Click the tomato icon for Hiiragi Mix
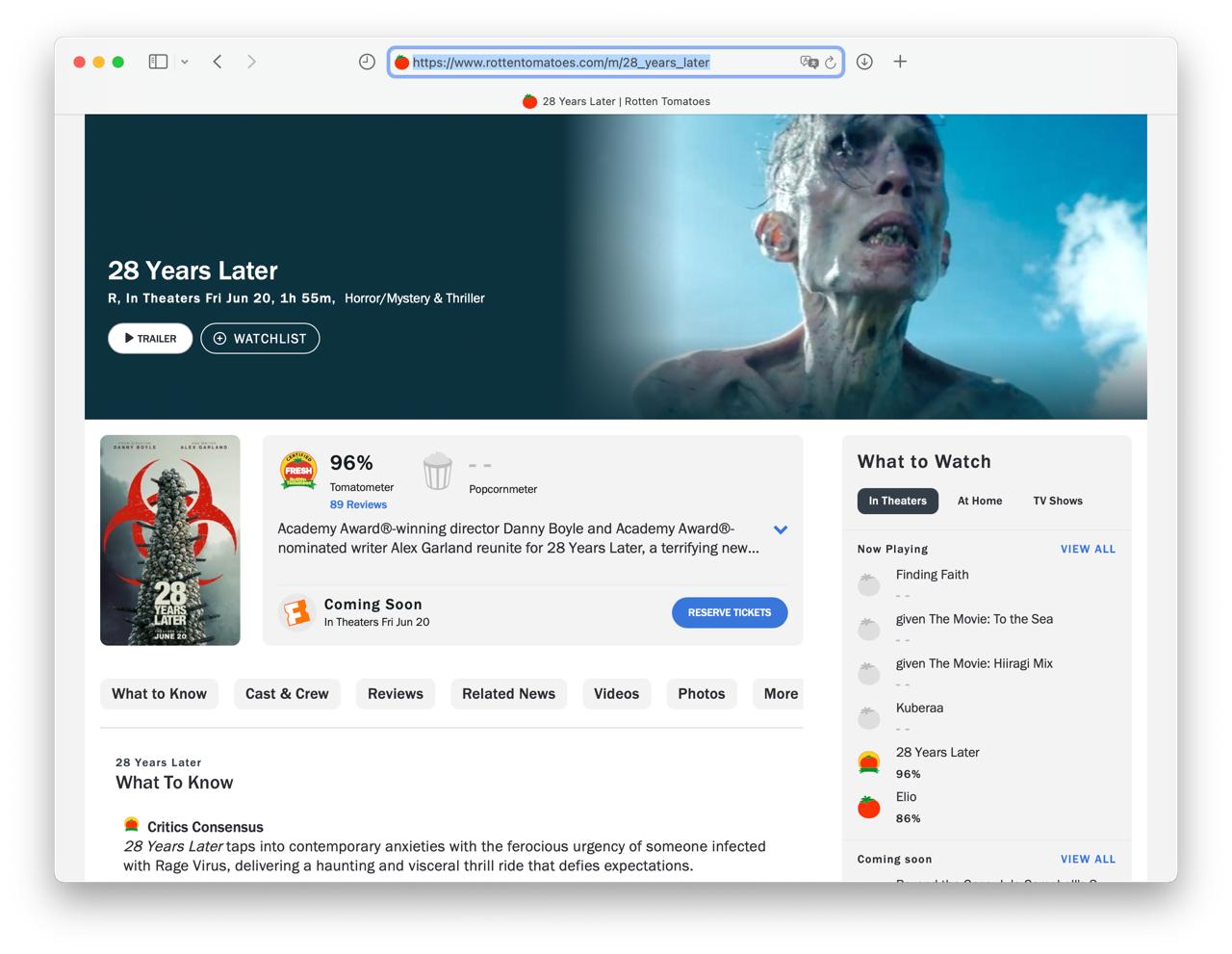This screenshot has height=954, width=1232. pyautogui.click(x=869, y=673)
